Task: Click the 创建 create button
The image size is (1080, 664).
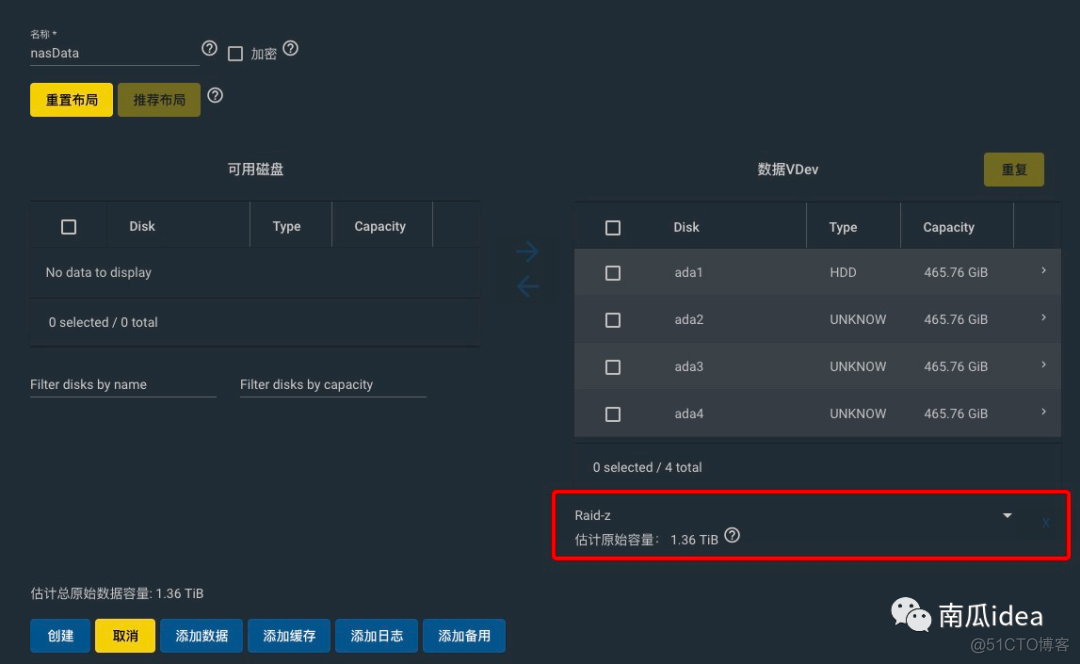Action: pyautogui.click(x=60, y=636)
